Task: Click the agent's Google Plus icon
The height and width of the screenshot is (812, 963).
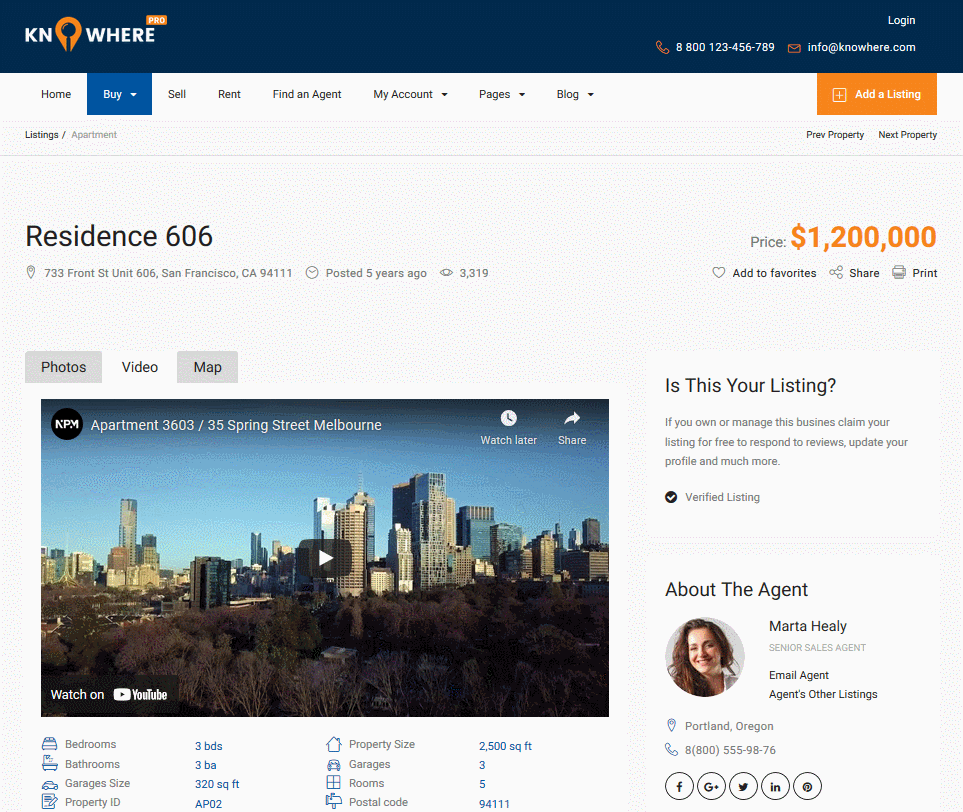Action: (711, 786)
